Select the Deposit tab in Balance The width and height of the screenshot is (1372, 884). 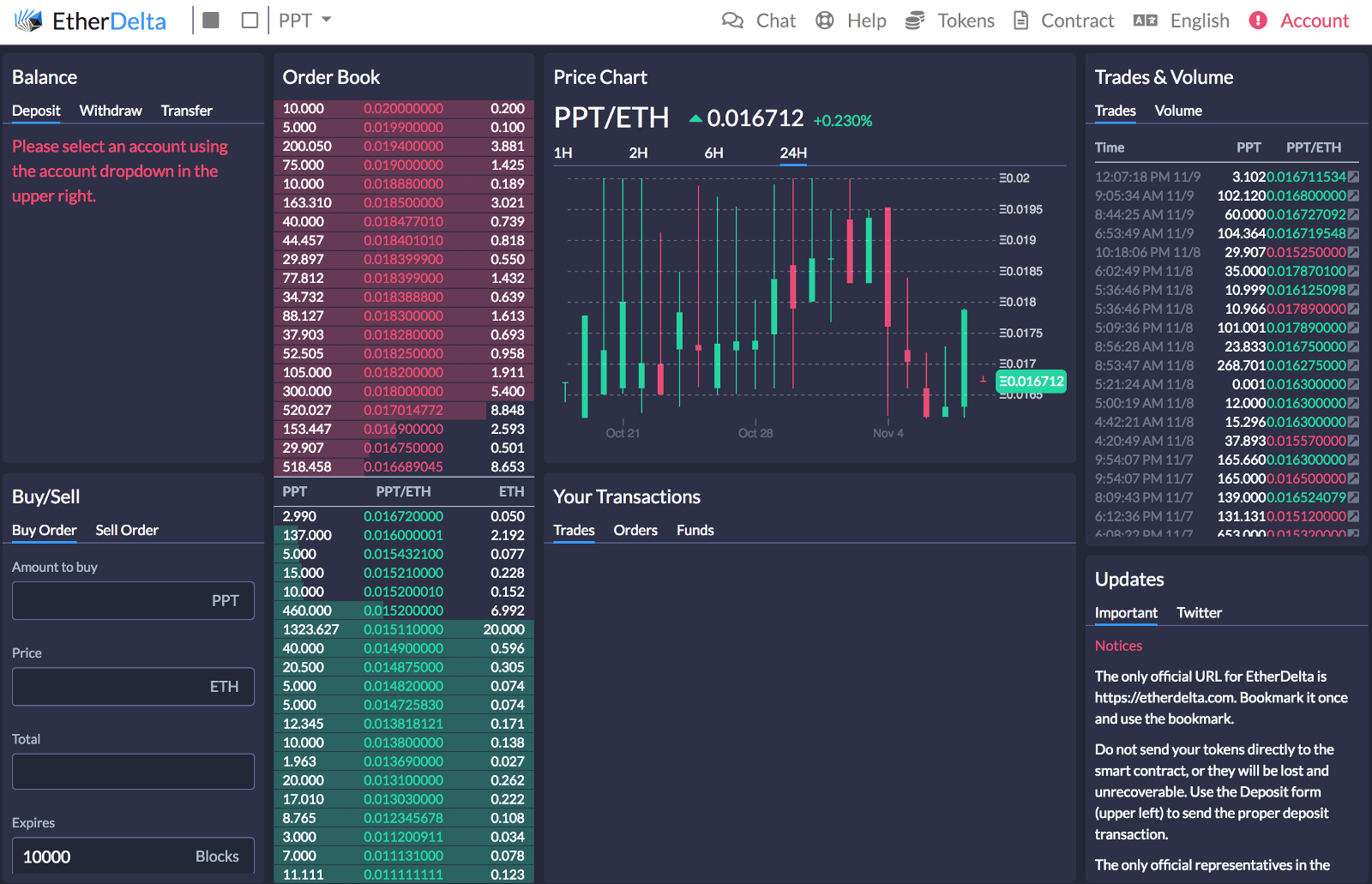(36, 111)
